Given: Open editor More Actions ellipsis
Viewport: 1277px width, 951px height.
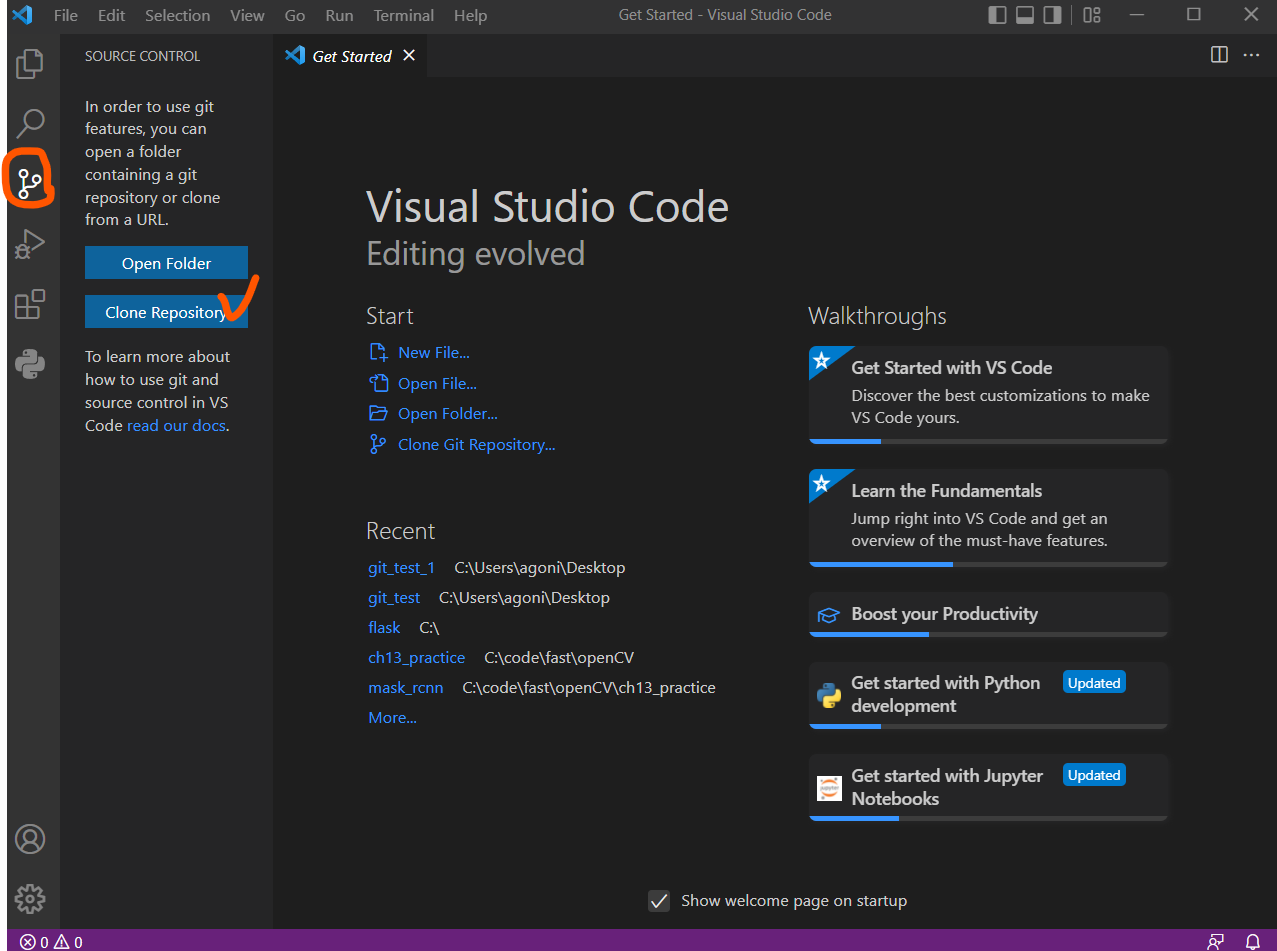Looking at the screenshot, I should pyautogui.click(x=1251, y=55).
